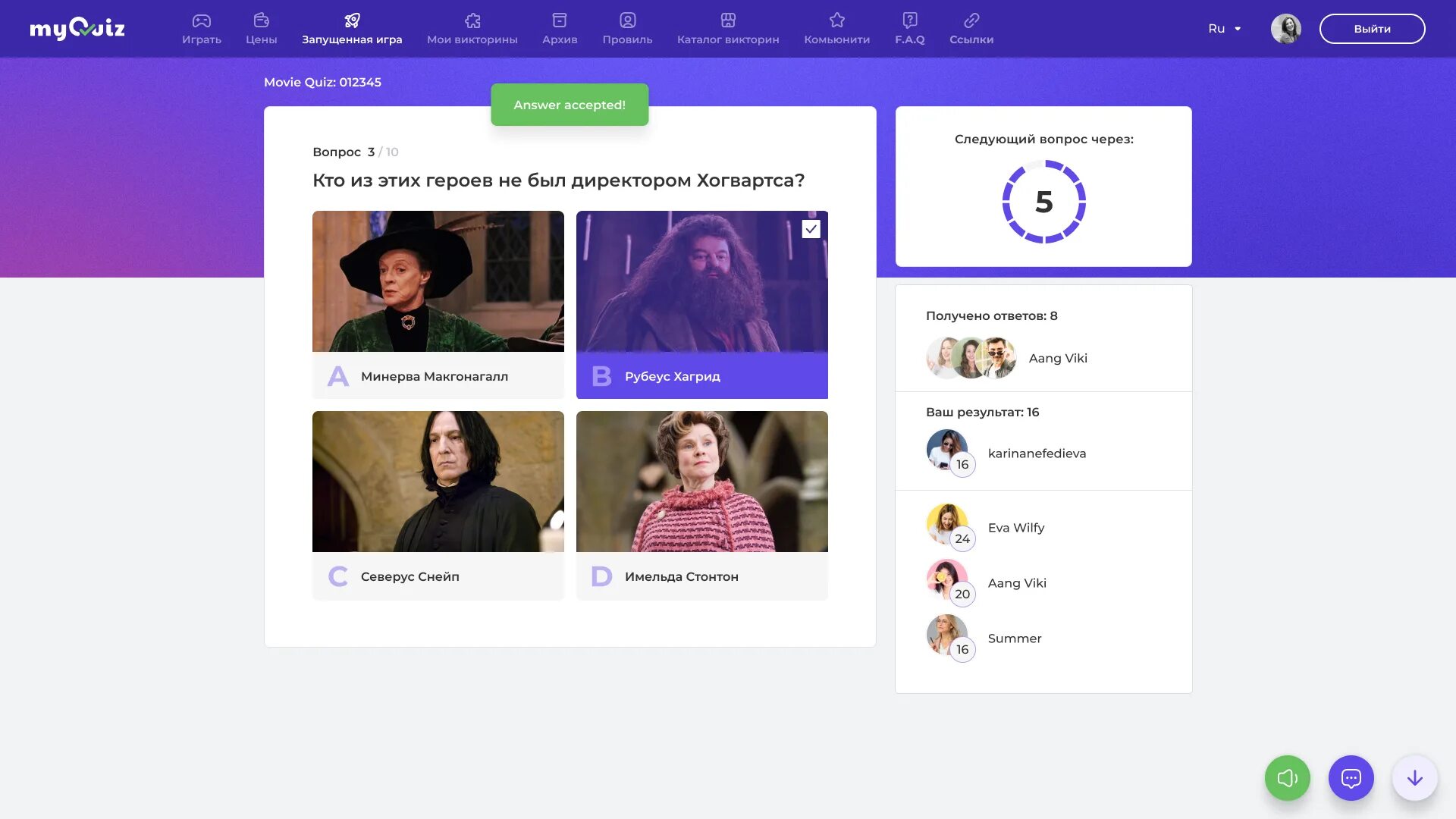The width and height of the screenshot is (1456, 819).
Task: Click the Movie Quiz: 012345 title
Action: [x=322, y=82]
